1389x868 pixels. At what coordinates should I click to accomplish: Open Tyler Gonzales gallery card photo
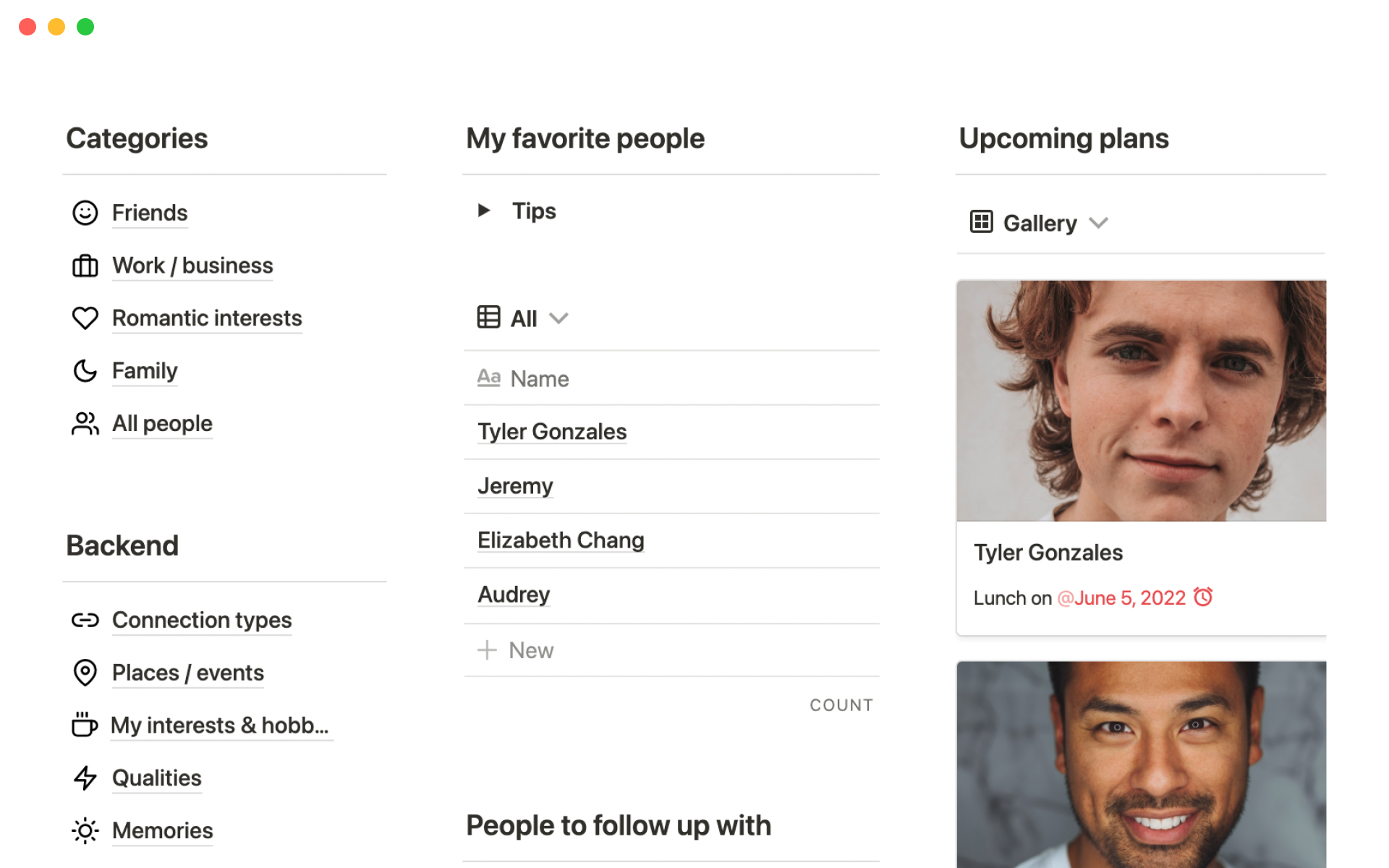click(x=1141, y=401)
